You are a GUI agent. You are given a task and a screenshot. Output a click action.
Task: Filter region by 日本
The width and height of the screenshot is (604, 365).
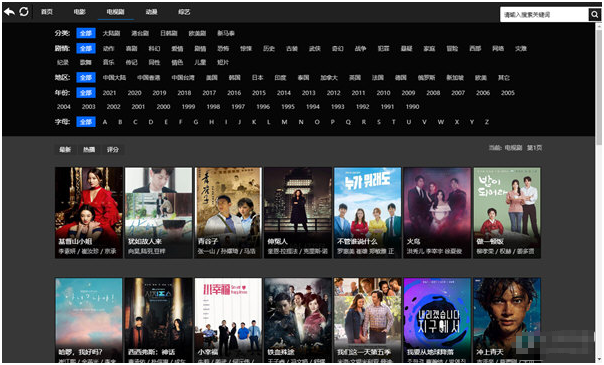(x=257, y=78)
